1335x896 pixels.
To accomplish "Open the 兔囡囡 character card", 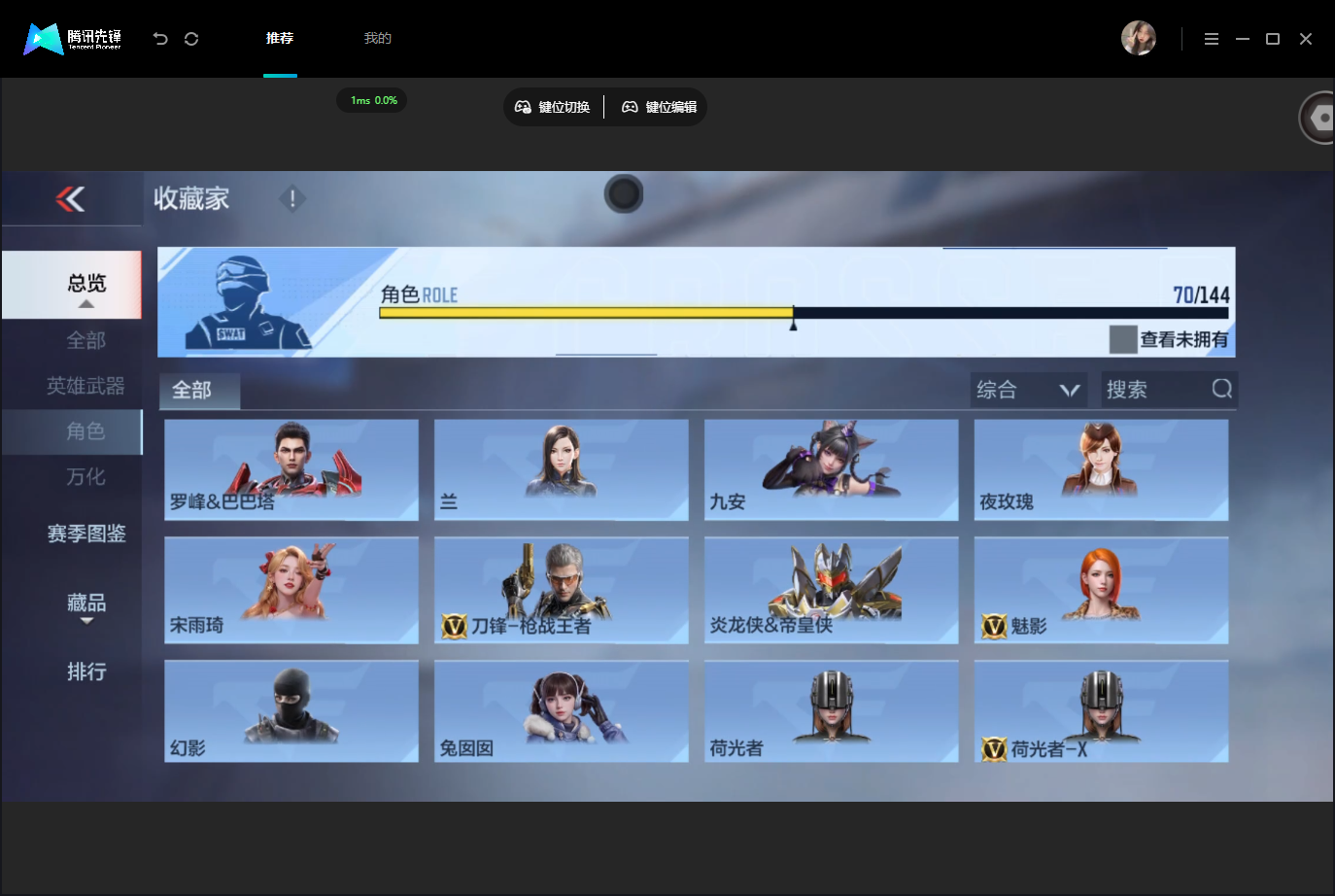I will (x=562, y=711).
